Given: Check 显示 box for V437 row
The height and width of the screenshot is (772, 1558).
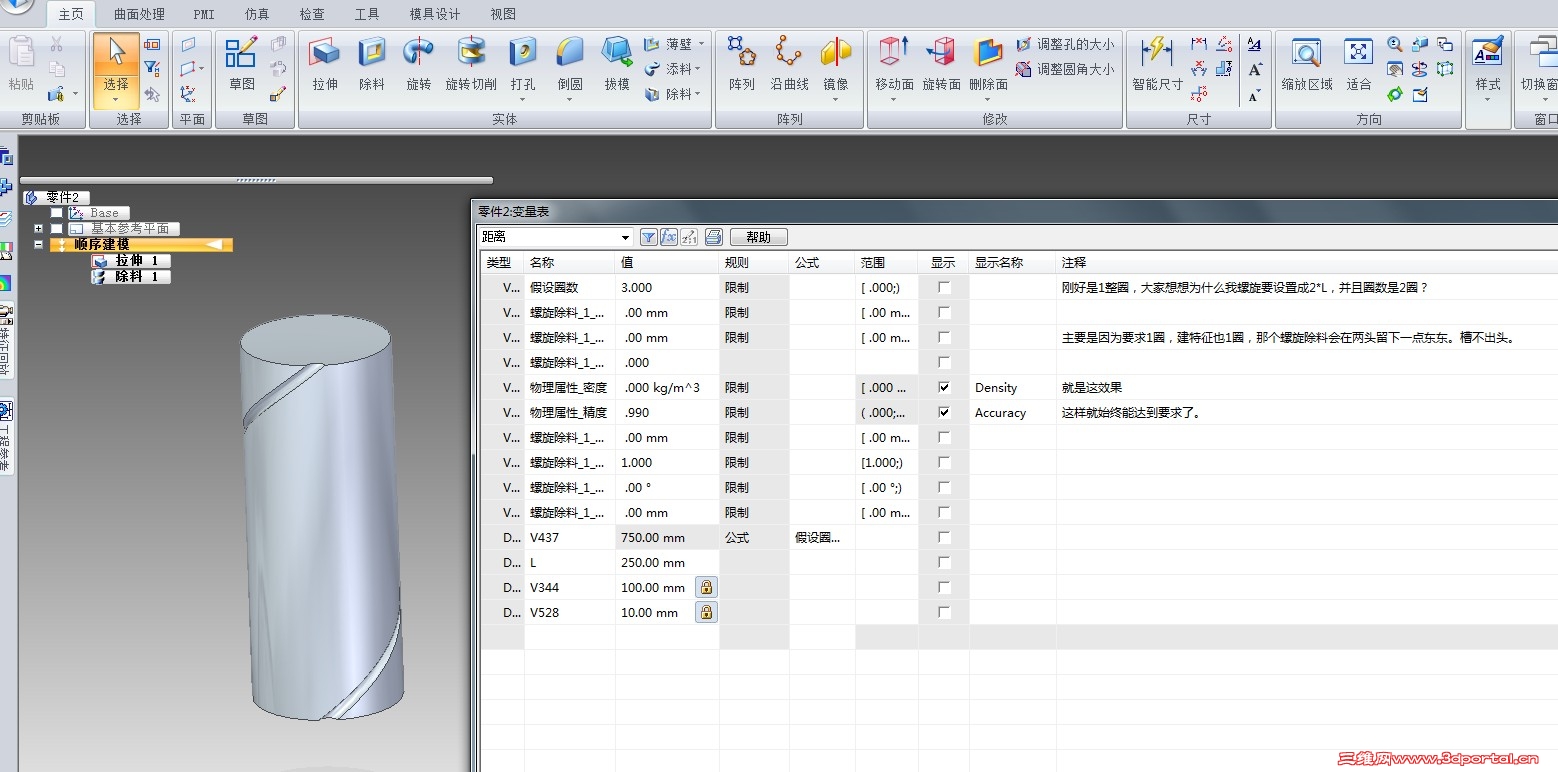Looking at the screenshot, I should [944, 537].
